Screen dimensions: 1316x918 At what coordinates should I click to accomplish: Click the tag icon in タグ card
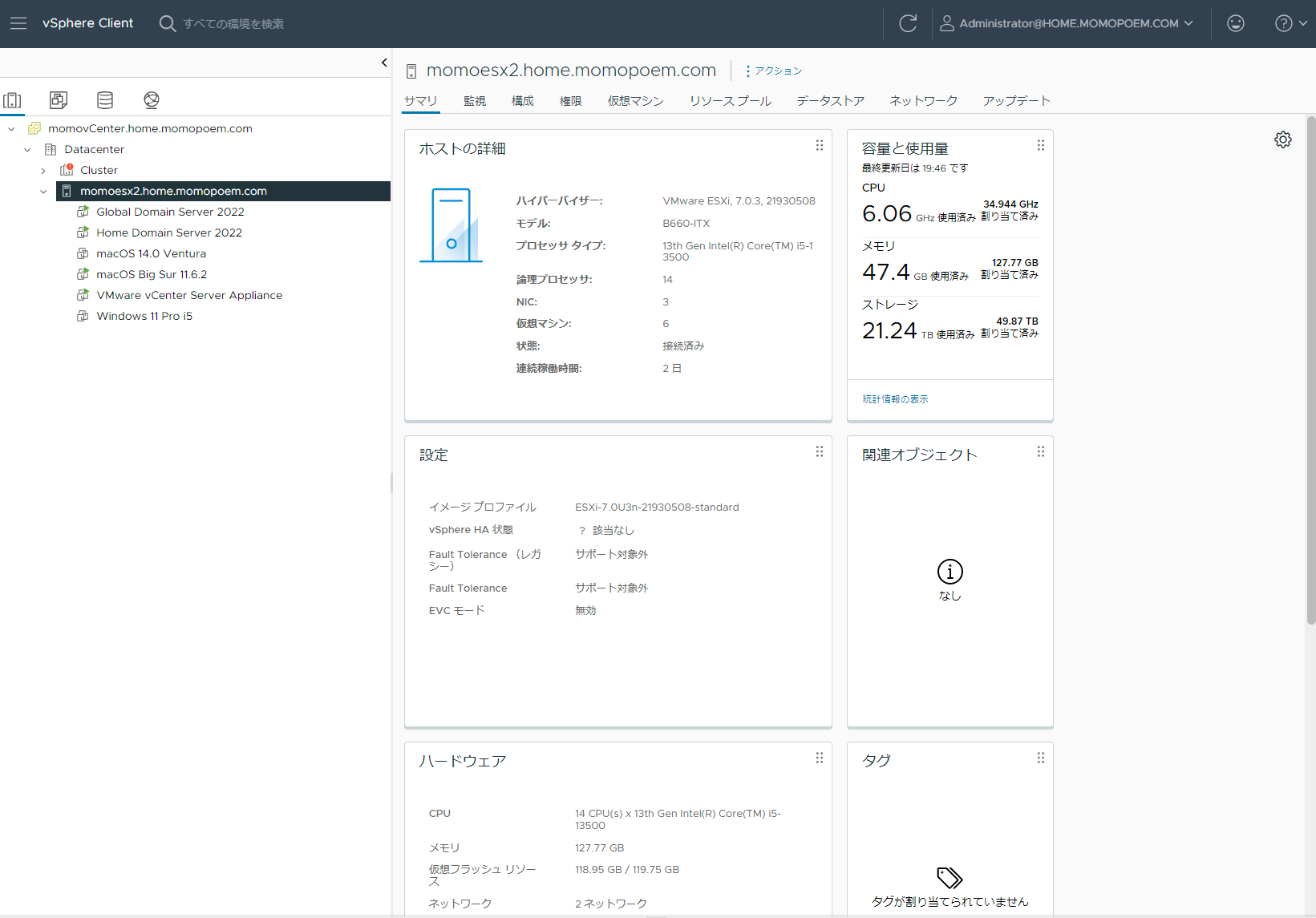click(x=950, y=878)
